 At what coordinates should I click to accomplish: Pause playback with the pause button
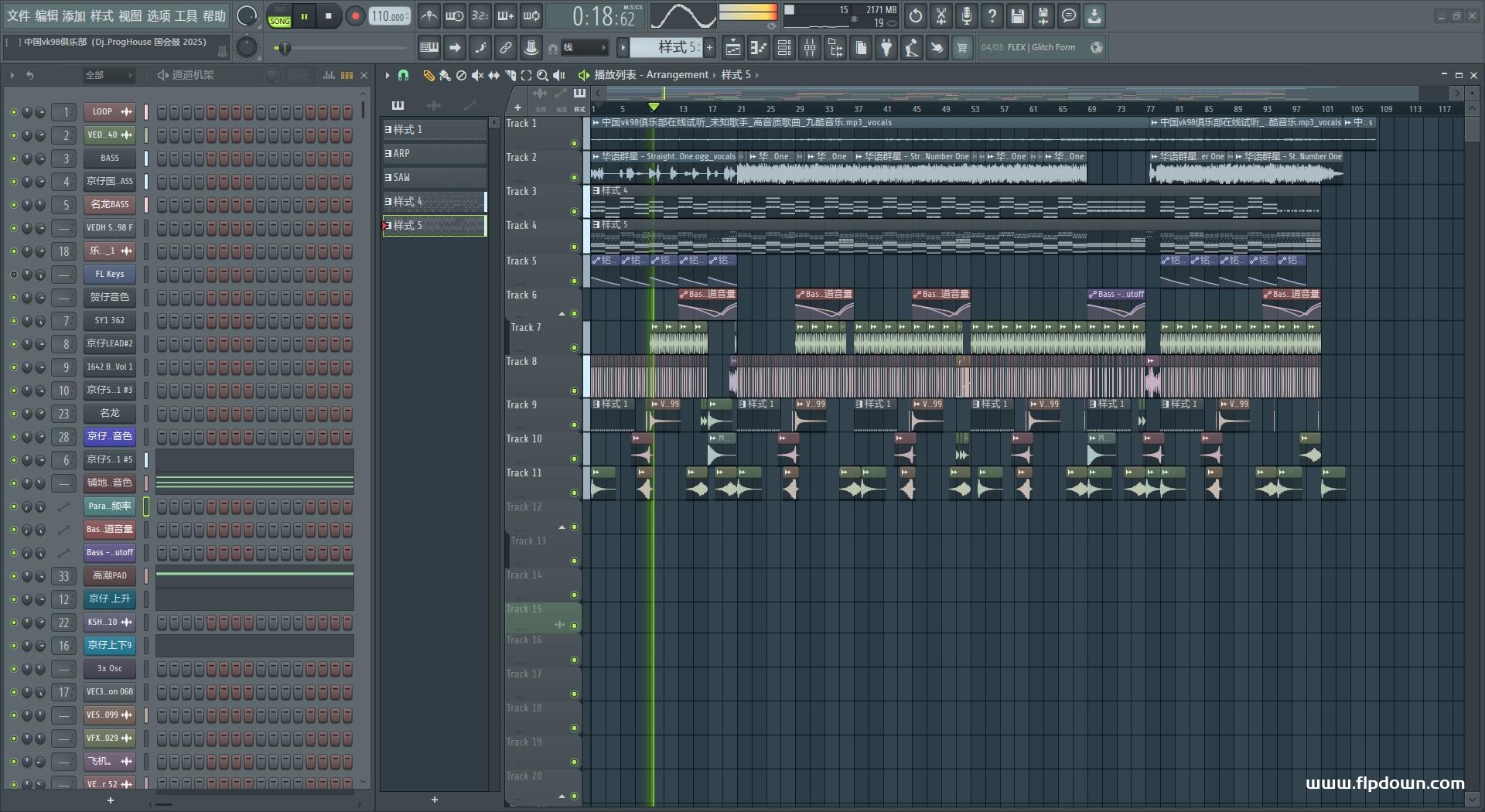(305, 16)
